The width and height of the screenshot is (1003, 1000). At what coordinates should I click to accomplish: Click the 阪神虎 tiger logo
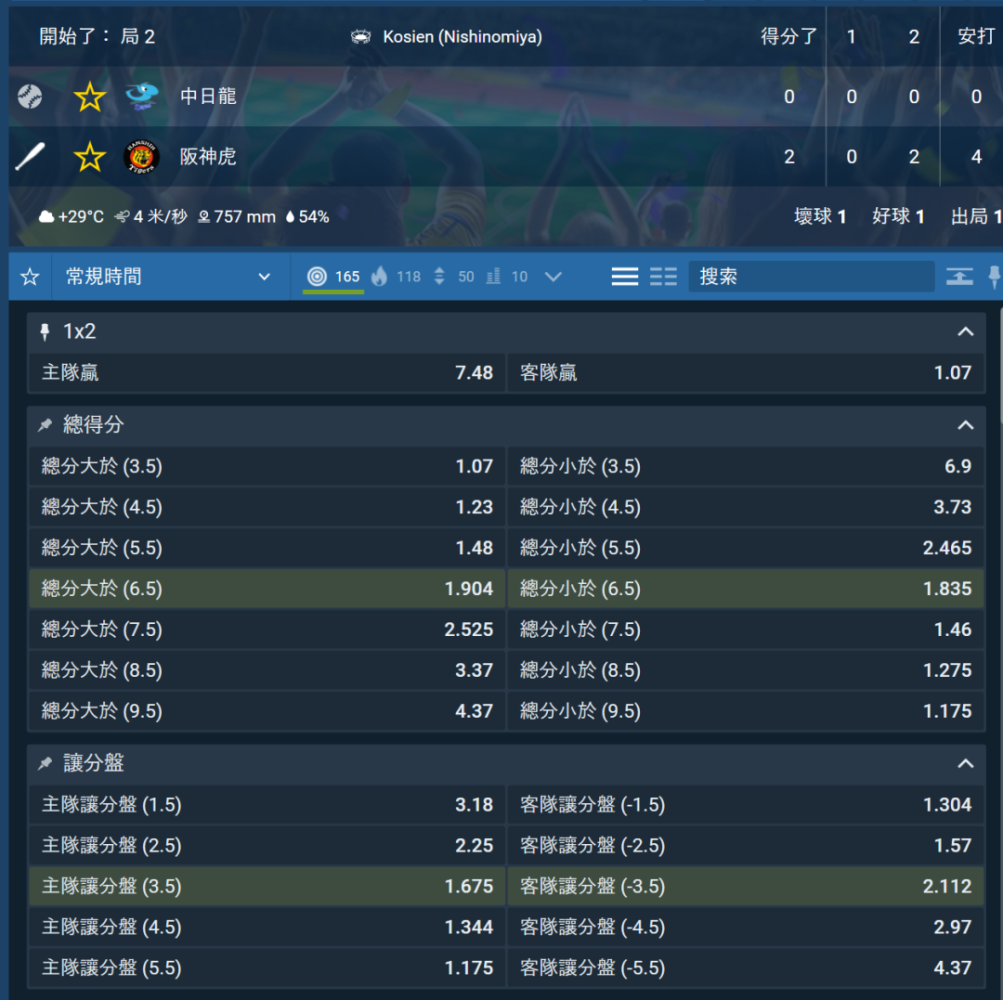[141, 157]
